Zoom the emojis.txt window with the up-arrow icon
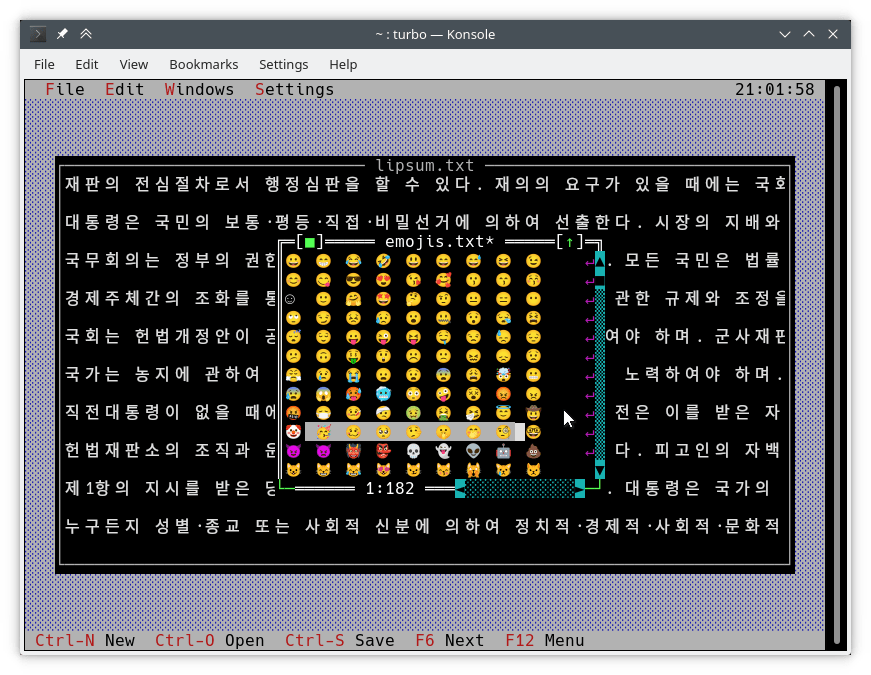Image resolution: width=871 pixels, height=675 pixels. [x=570, y=242]
